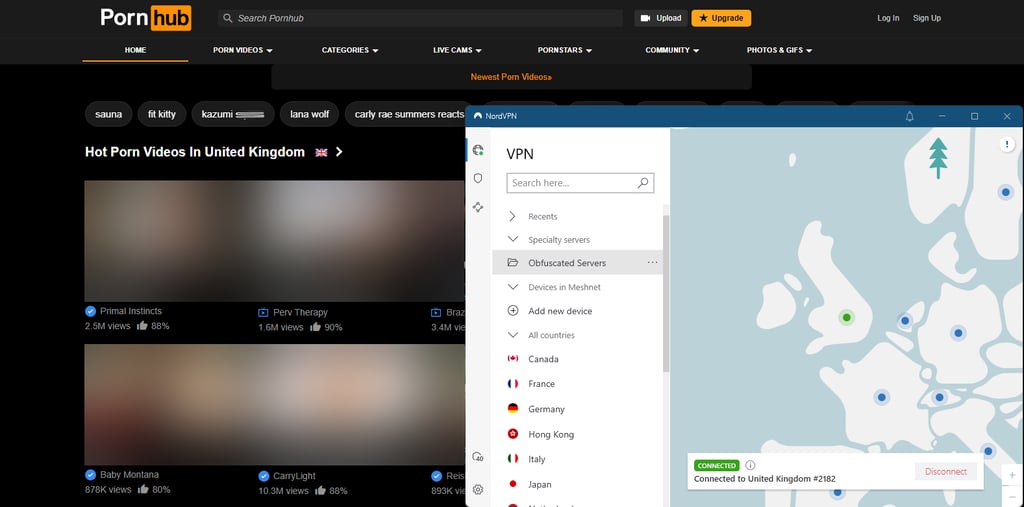The image size is (1024, 507).
Task: Click the arrow after the United Kingdom heading
Action: [x=339, y=152]
